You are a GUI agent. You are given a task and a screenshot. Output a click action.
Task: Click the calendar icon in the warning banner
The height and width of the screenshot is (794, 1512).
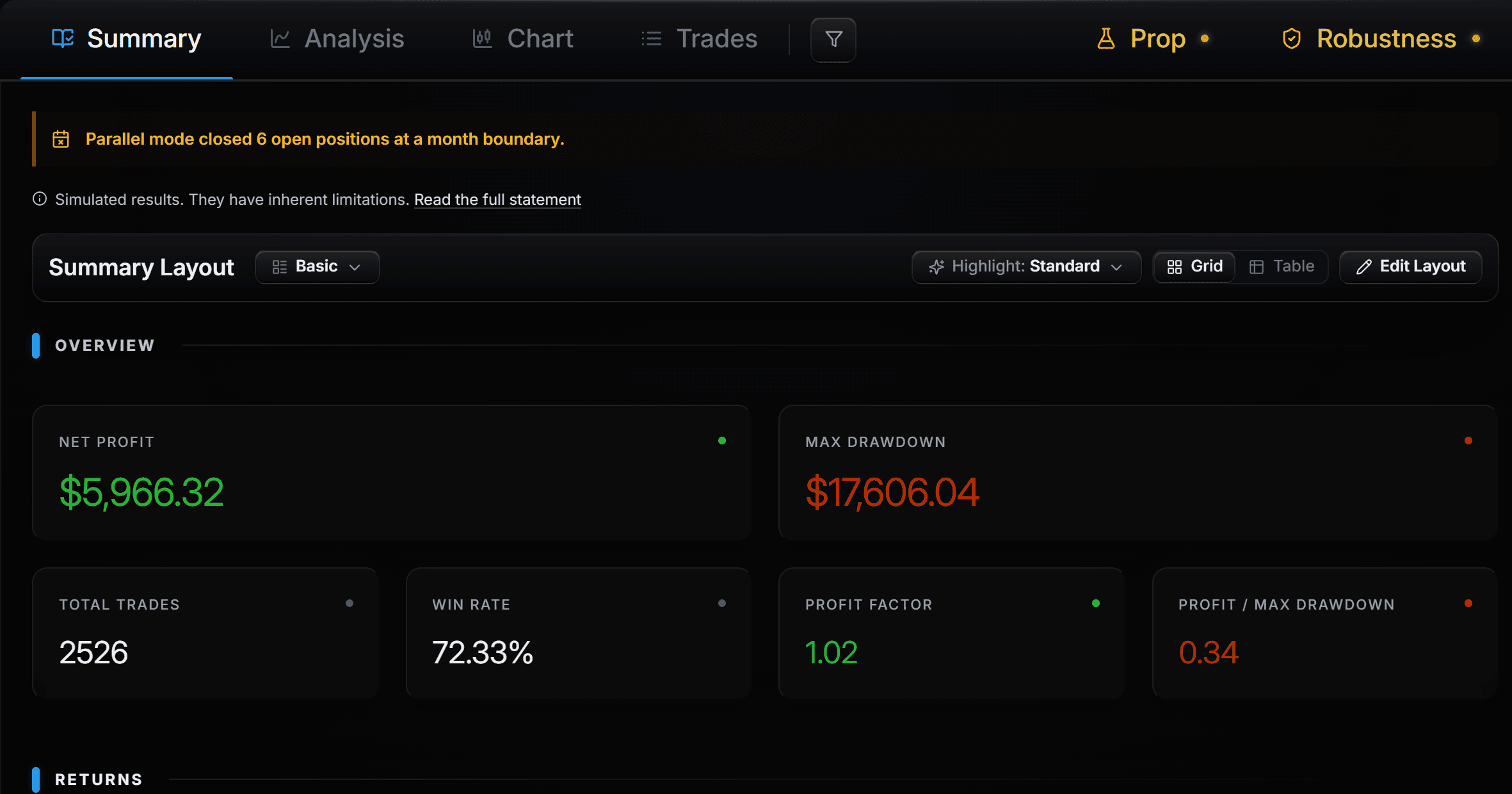coord(61,139)
